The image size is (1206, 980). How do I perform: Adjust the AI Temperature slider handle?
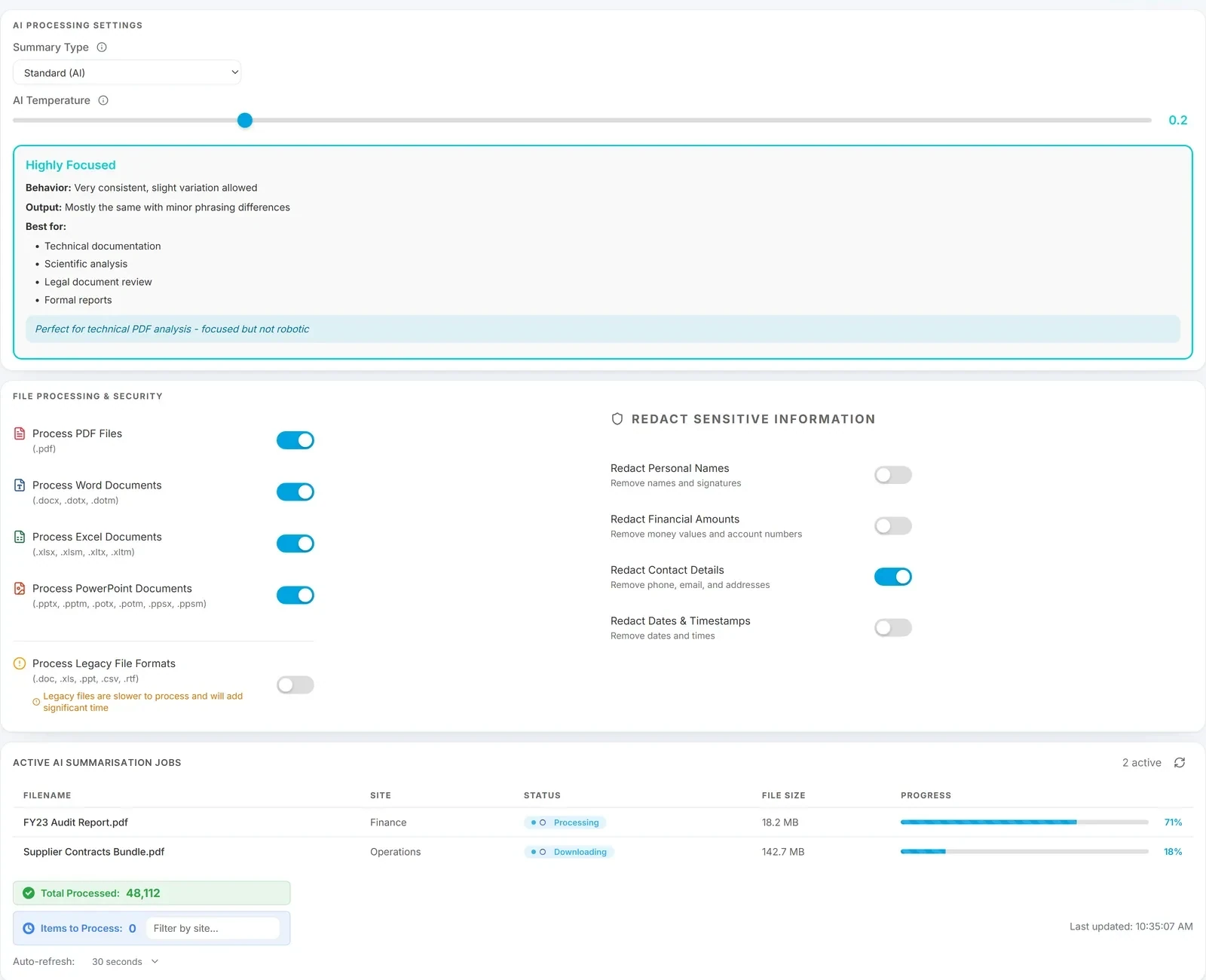coord(245,121)
